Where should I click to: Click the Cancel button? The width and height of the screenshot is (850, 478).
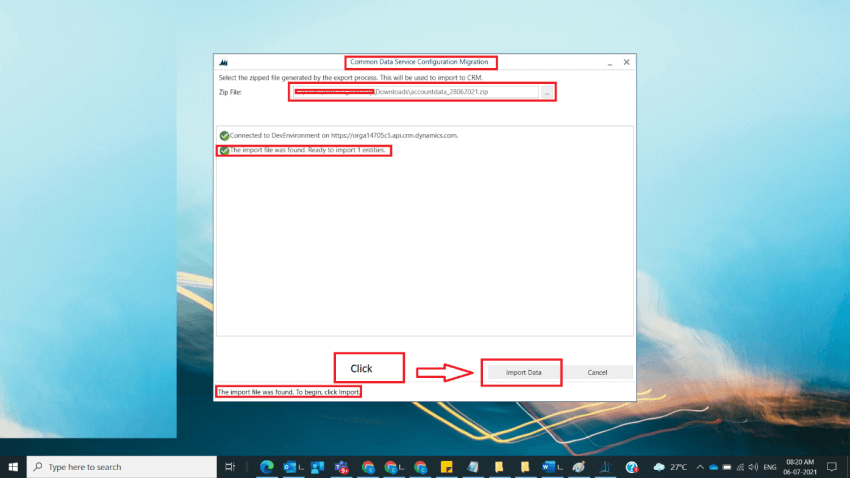tap(597, 372)
